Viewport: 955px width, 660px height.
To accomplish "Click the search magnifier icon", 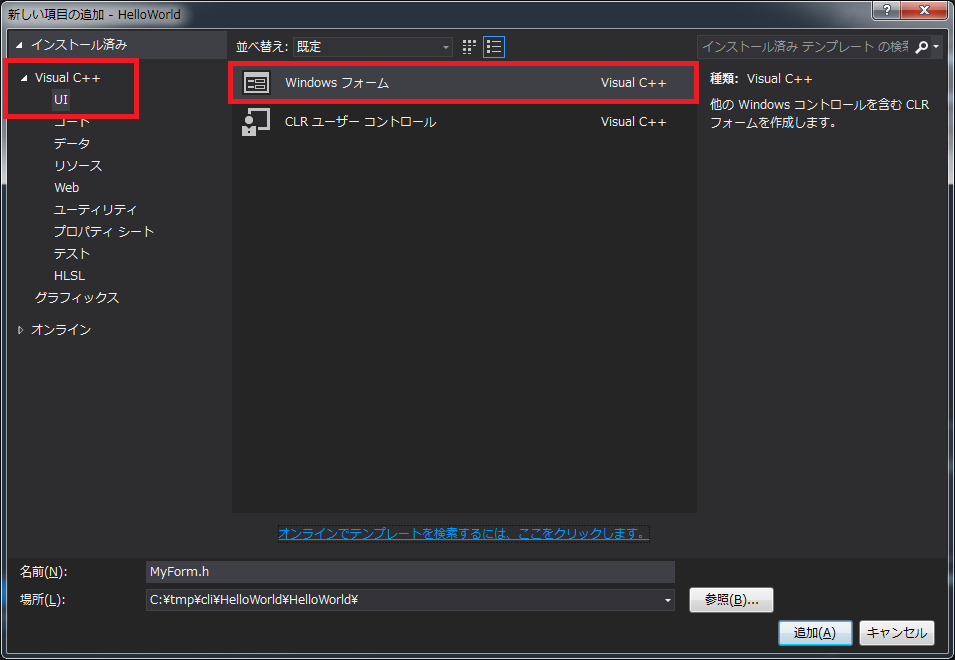I will coord(922,47).
